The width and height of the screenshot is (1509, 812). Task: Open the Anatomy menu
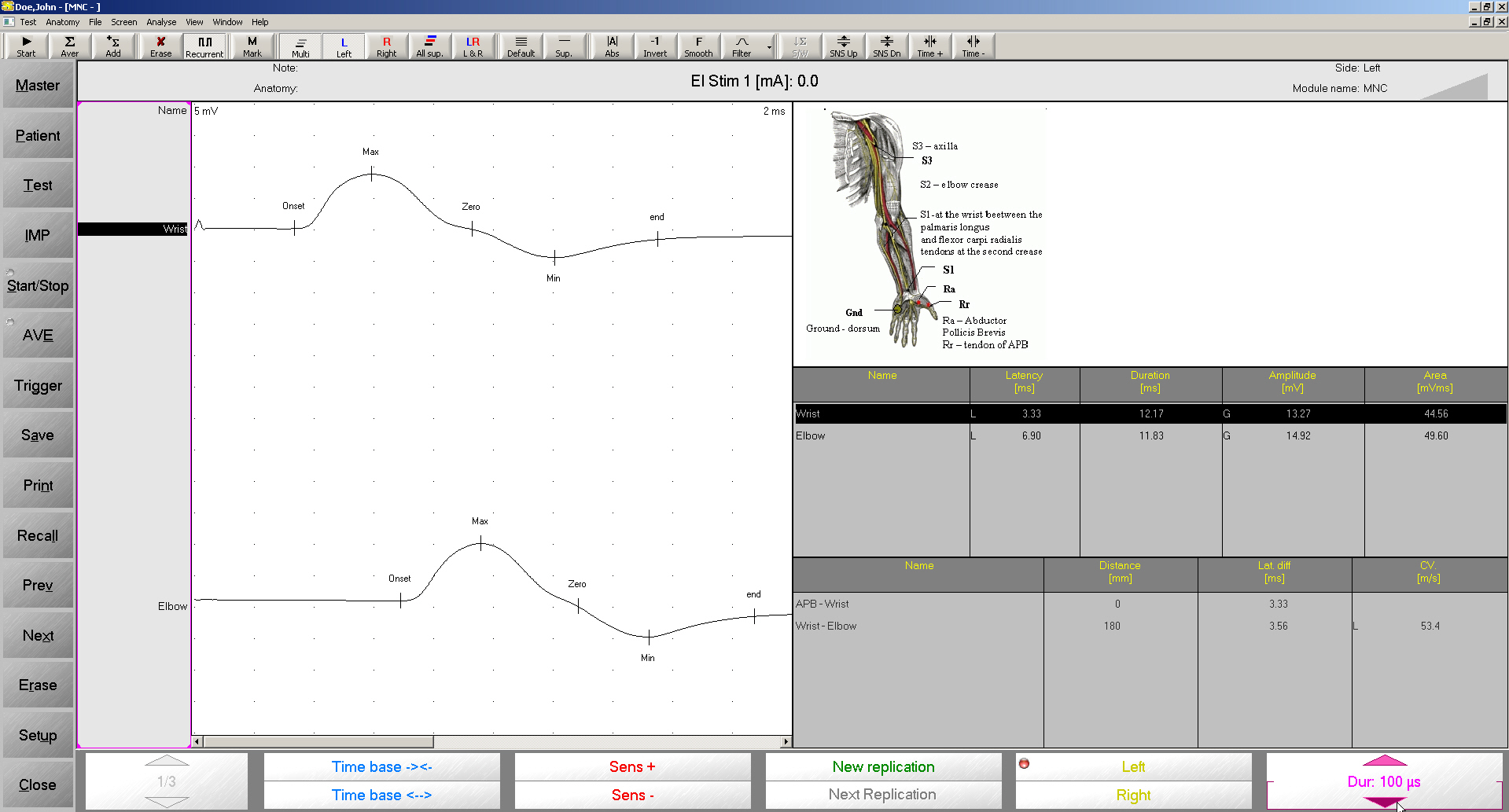tap(62, 22)
